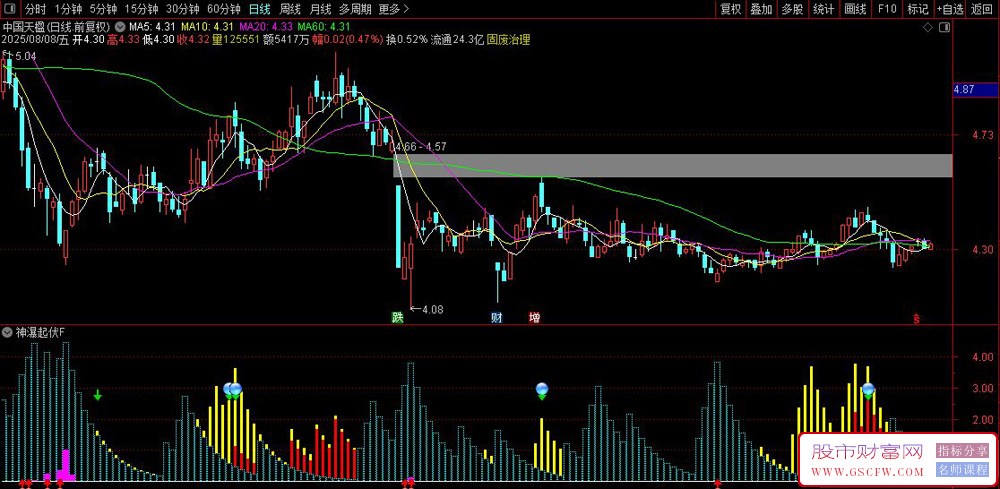Click the MA5: 4.31 indicator label
This screenshot has width=1000, height=489.
(x=153, y=27)
